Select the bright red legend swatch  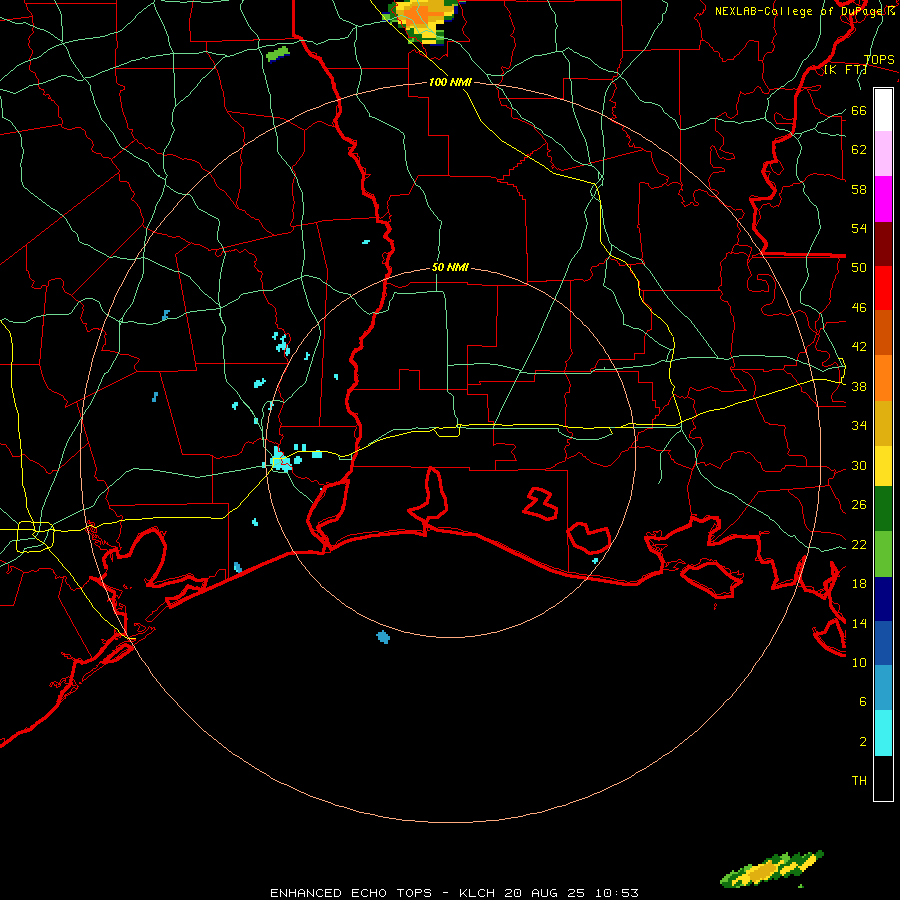pos(883,288)
